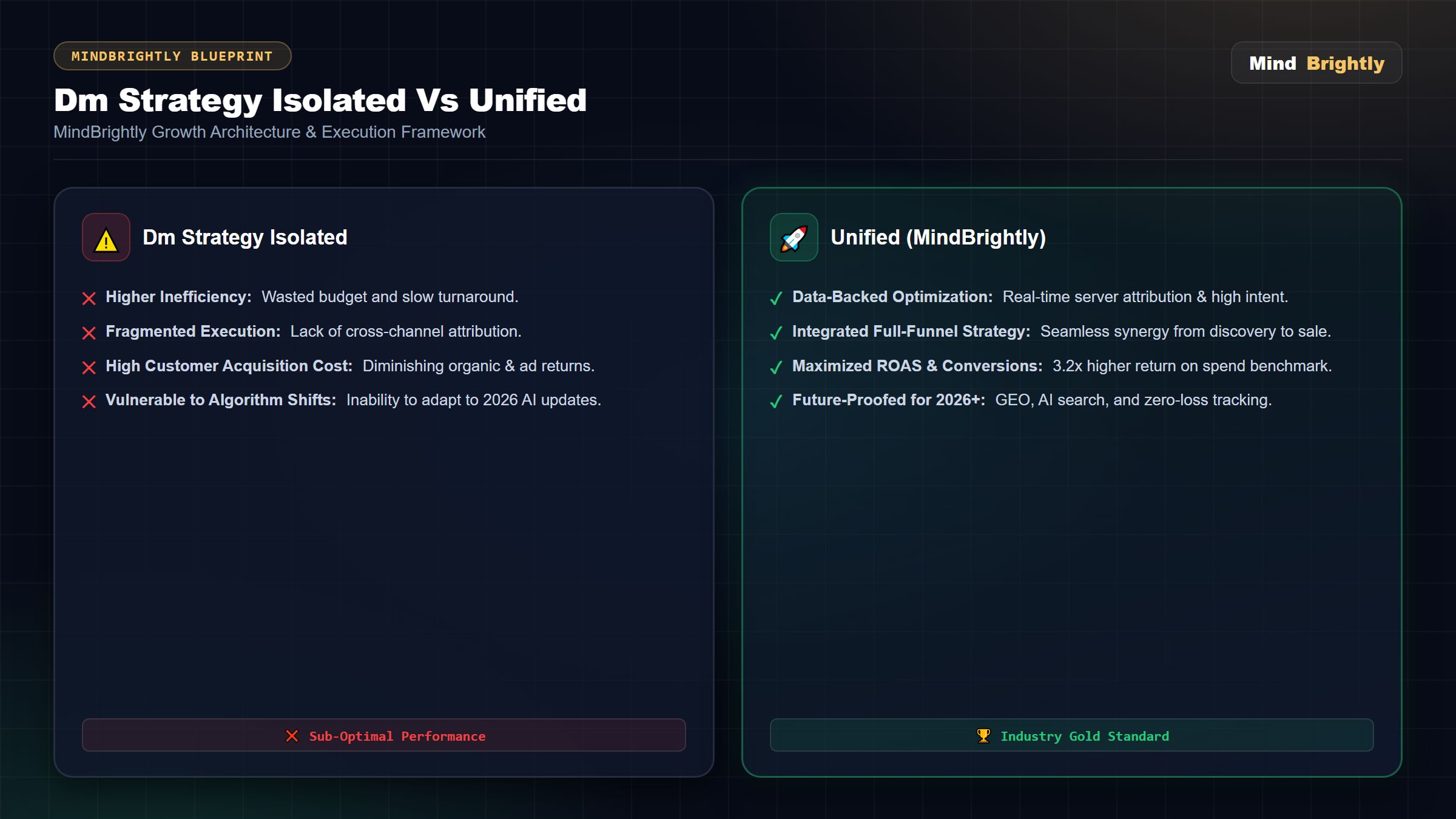
Task: Click the red X icon in Sub-Optimal Performance bar
Action: 292,736
